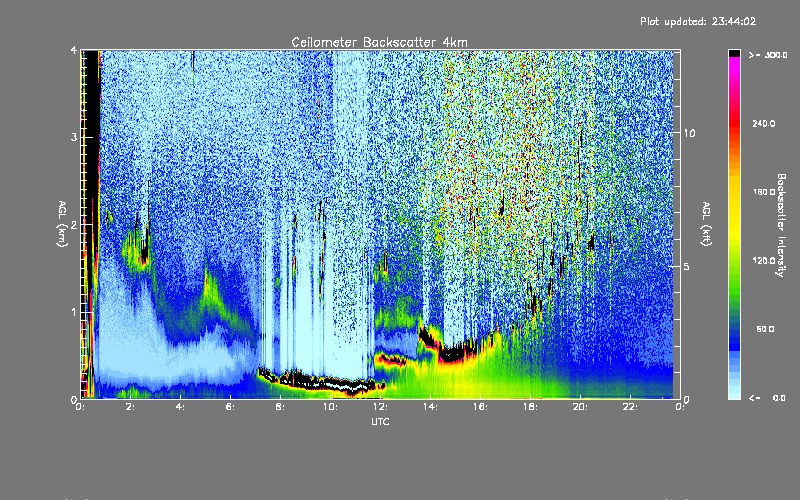Pick the red band in the colorbar

[x=734, y=122]
